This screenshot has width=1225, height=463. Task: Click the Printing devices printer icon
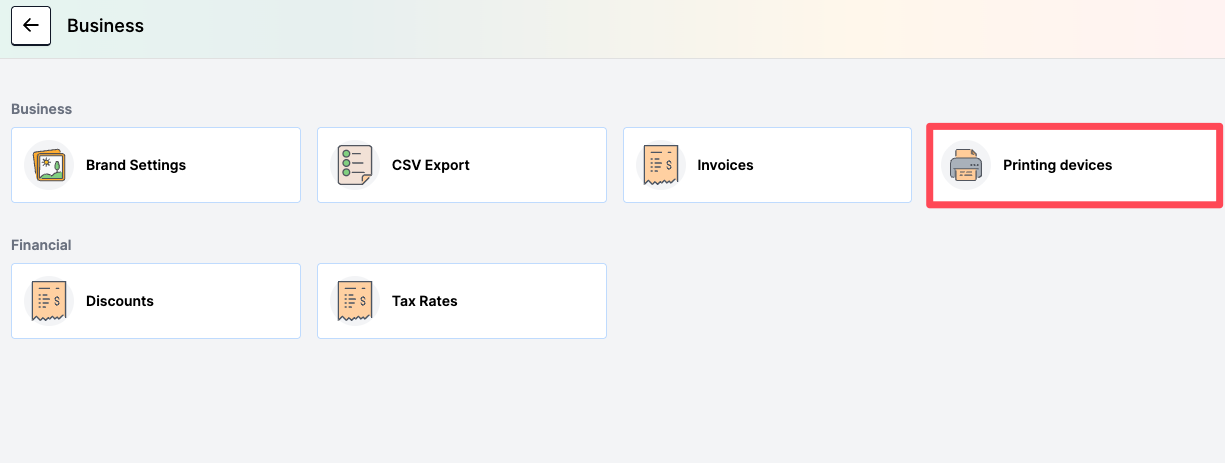[966, 166]
